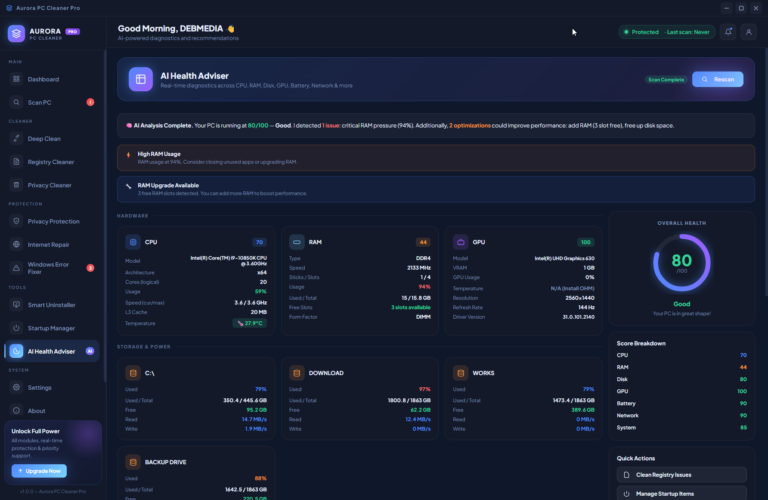The height and width of the screenshot is (500, 768).
Task: Click the RAM score badge 44
Action: tap(423, 242)
